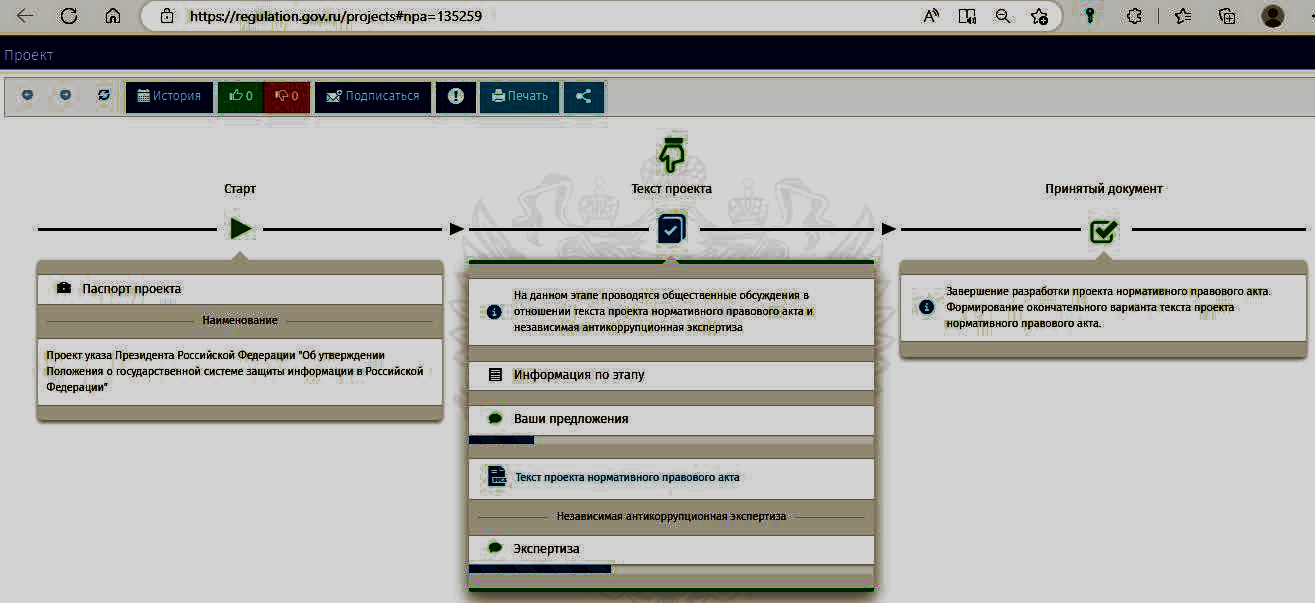Image resolution: width=1315 pixels, height=603 pixels.
Task: Click the refresh arrows icon in project toolbar
Action: (104, 96)
